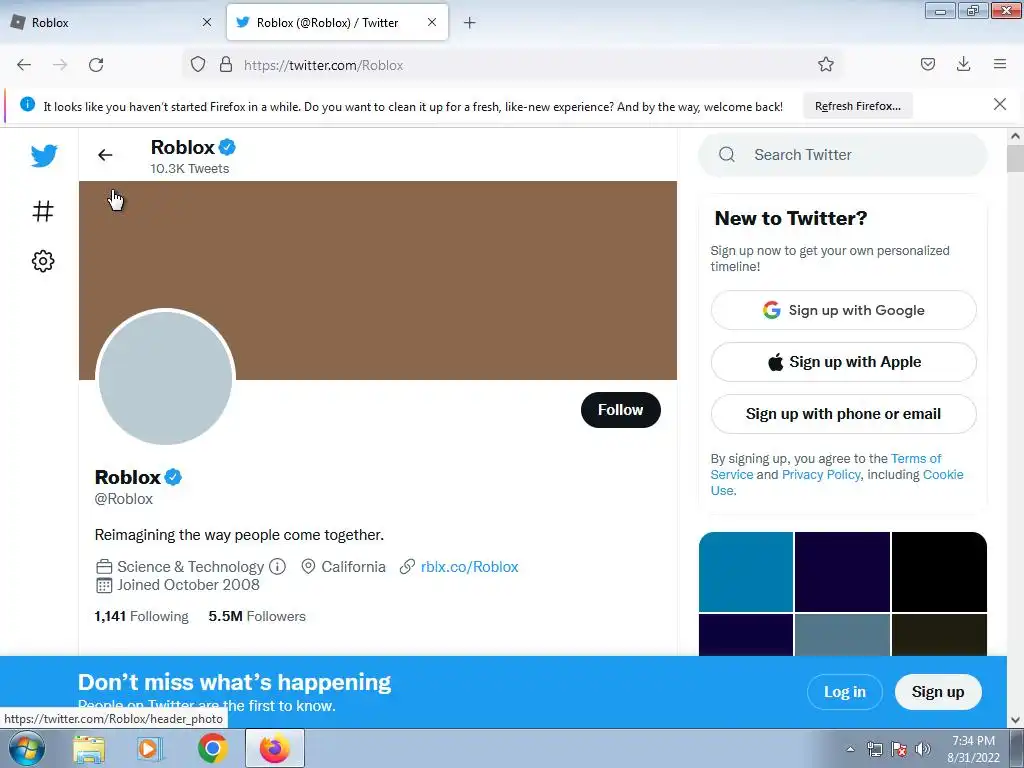Screen dimensions: 1024x768
Task: Select the Roblox (@Roblox) / Twitter tab
Action: click(337, 23)
